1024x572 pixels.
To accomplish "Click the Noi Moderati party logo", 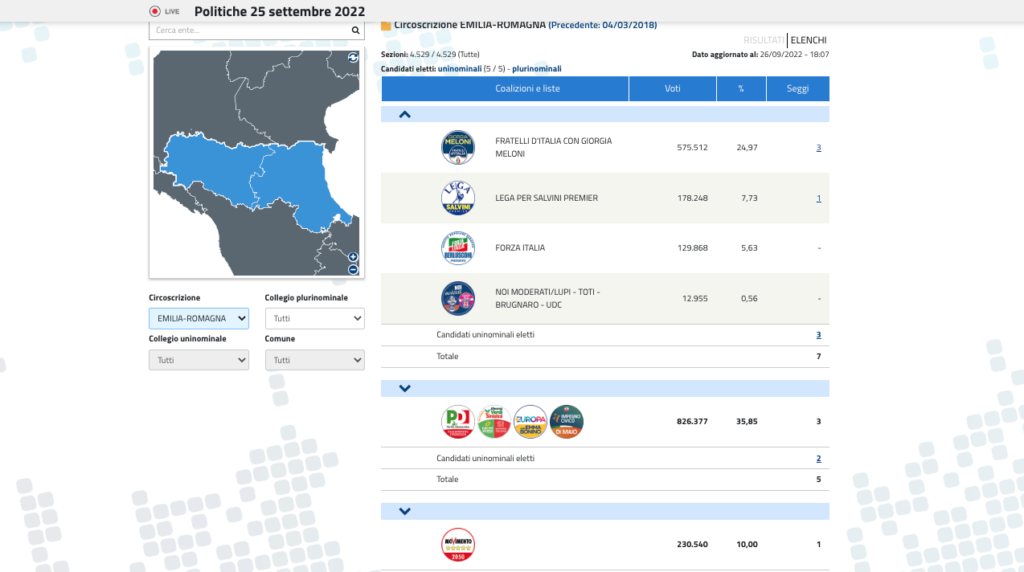I will [x=458, y=298].
